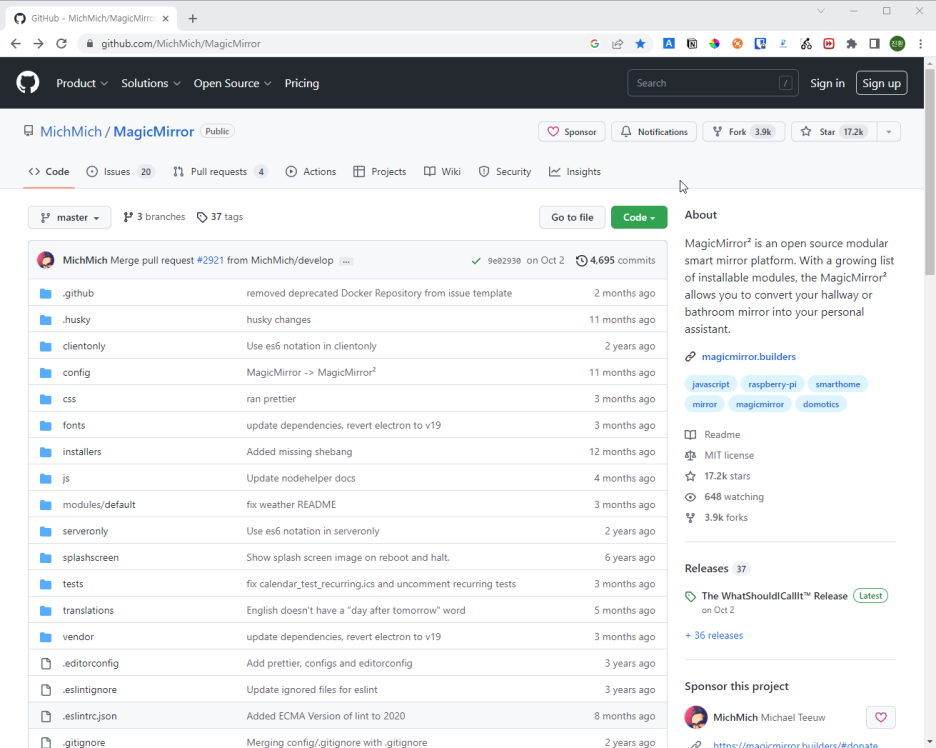Click the GitHub Octocat logo
The height and width of the screenshot is (748, 936).
point(27,82)
